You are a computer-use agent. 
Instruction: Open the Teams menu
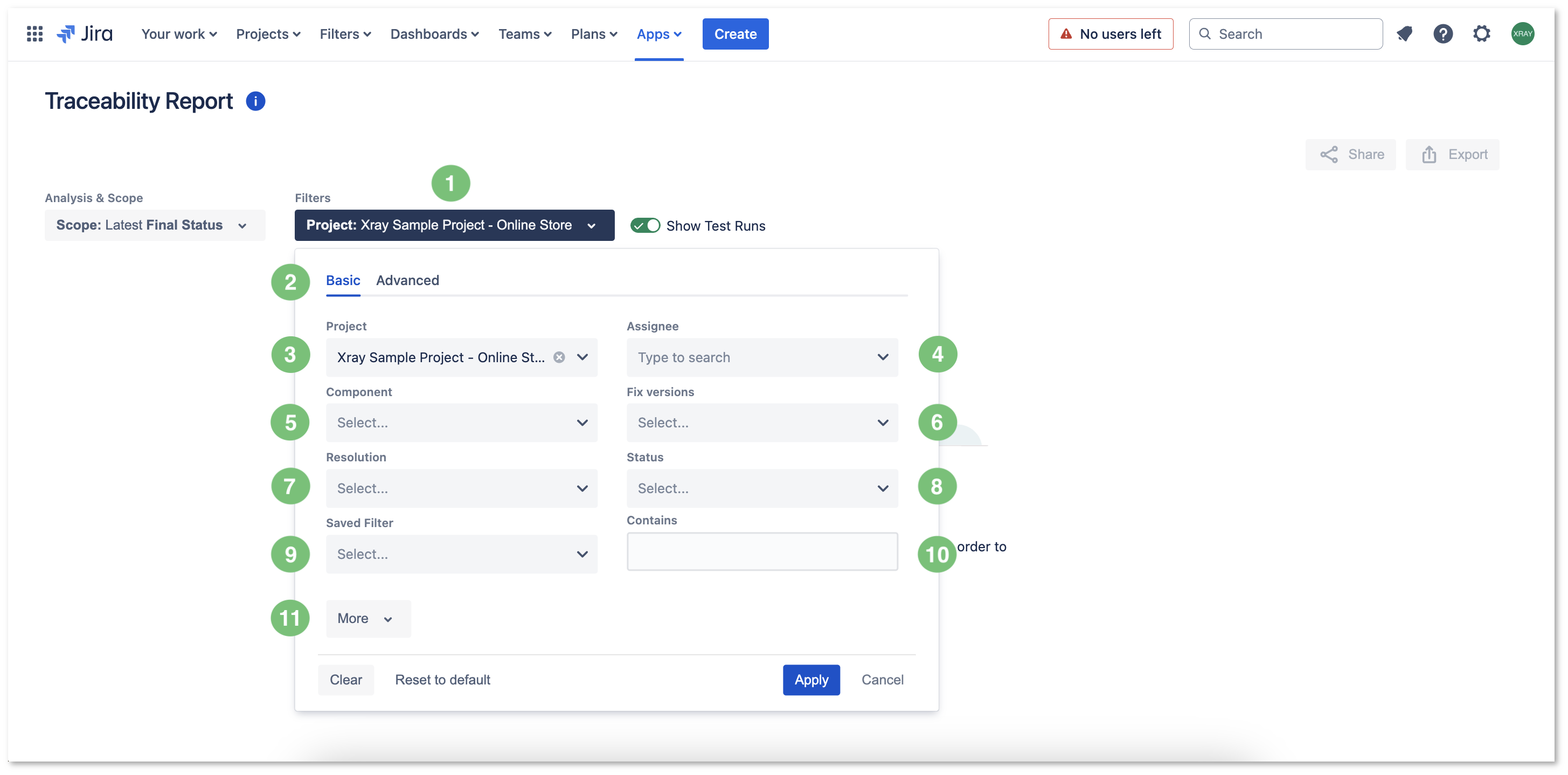(525, 34)
